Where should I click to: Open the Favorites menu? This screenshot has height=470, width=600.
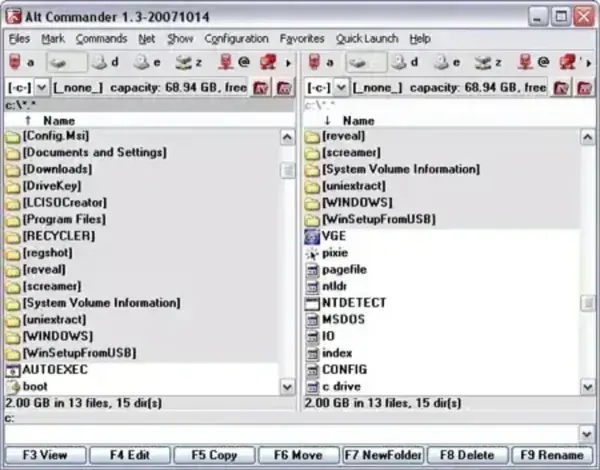pos(302,39)
